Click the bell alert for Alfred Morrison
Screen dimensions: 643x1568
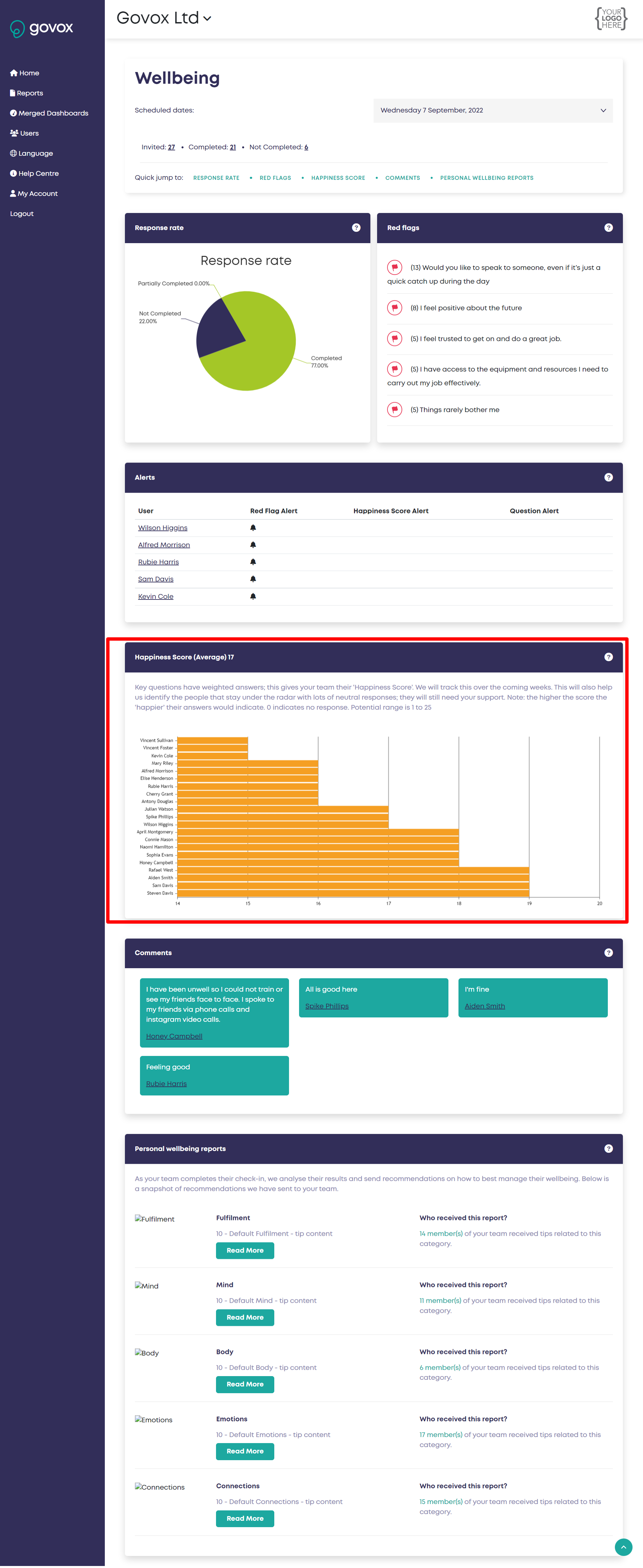(253, 545)
